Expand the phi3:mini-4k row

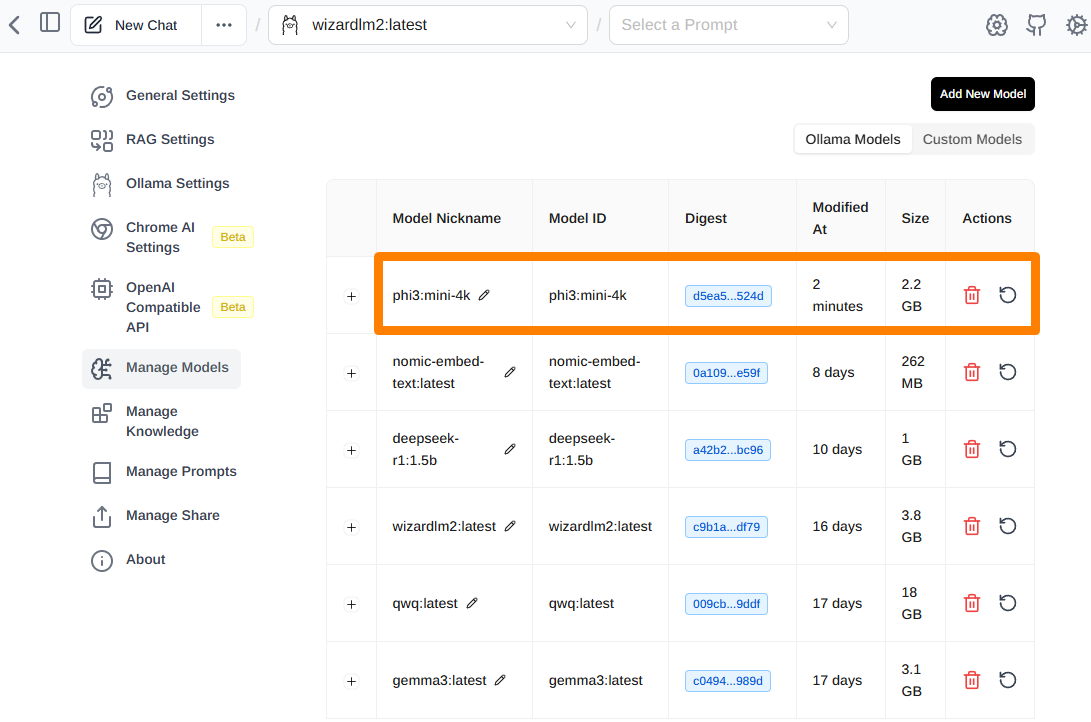pos(351,296)
